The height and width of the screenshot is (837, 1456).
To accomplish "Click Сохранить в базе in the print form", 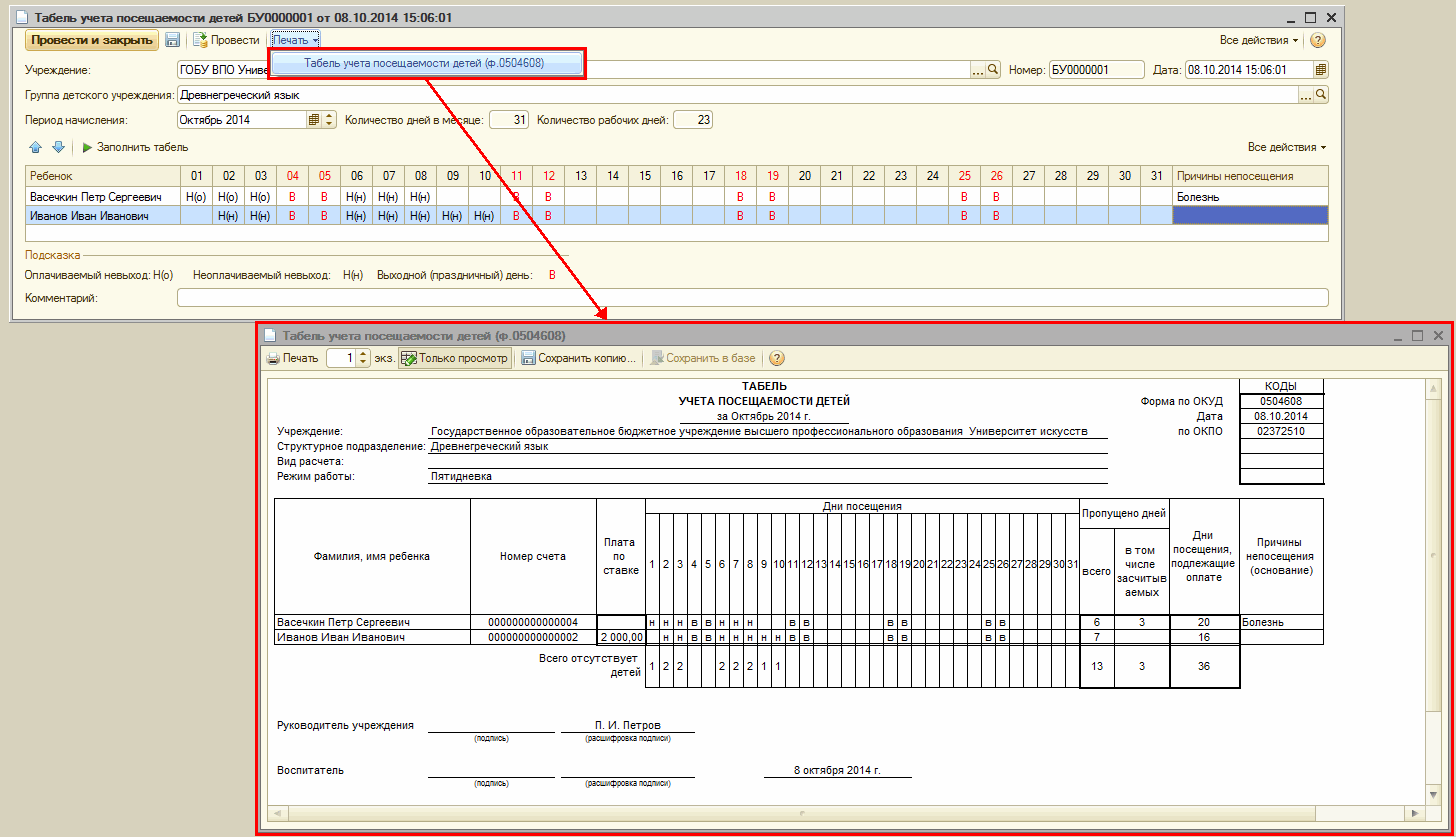I will pyautogui.click(x=703, y=358).
